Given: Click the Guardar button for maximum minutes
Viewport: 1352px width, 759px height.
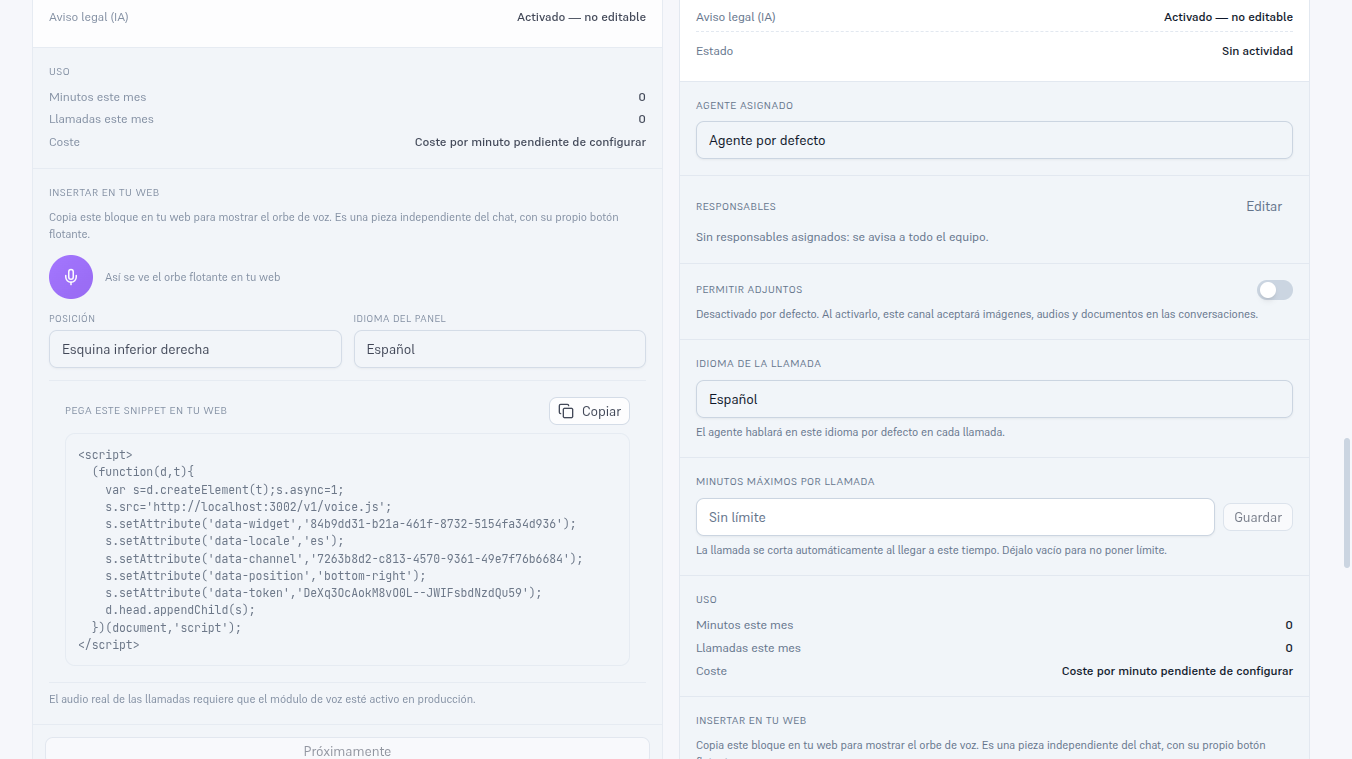Looking at the screenshot, I should point(1258,517).
